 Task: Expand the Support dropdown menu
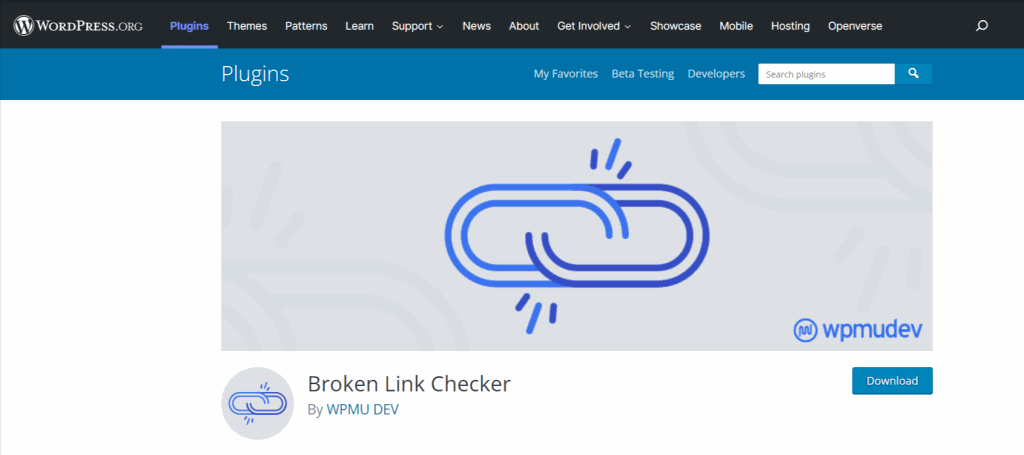click(x=417, y=26)
